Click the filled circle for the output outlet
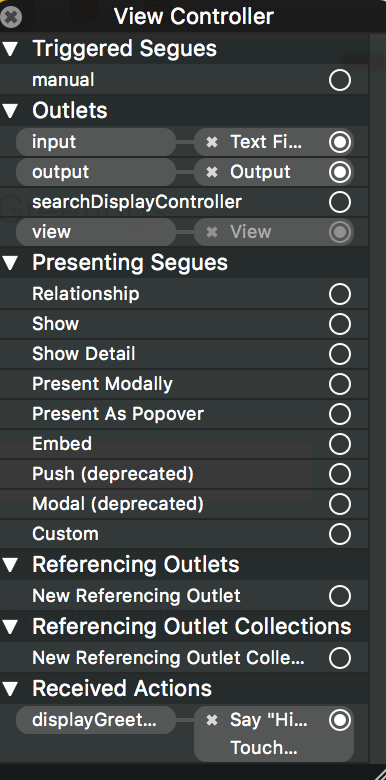The image size is (386, 780). 340,172
